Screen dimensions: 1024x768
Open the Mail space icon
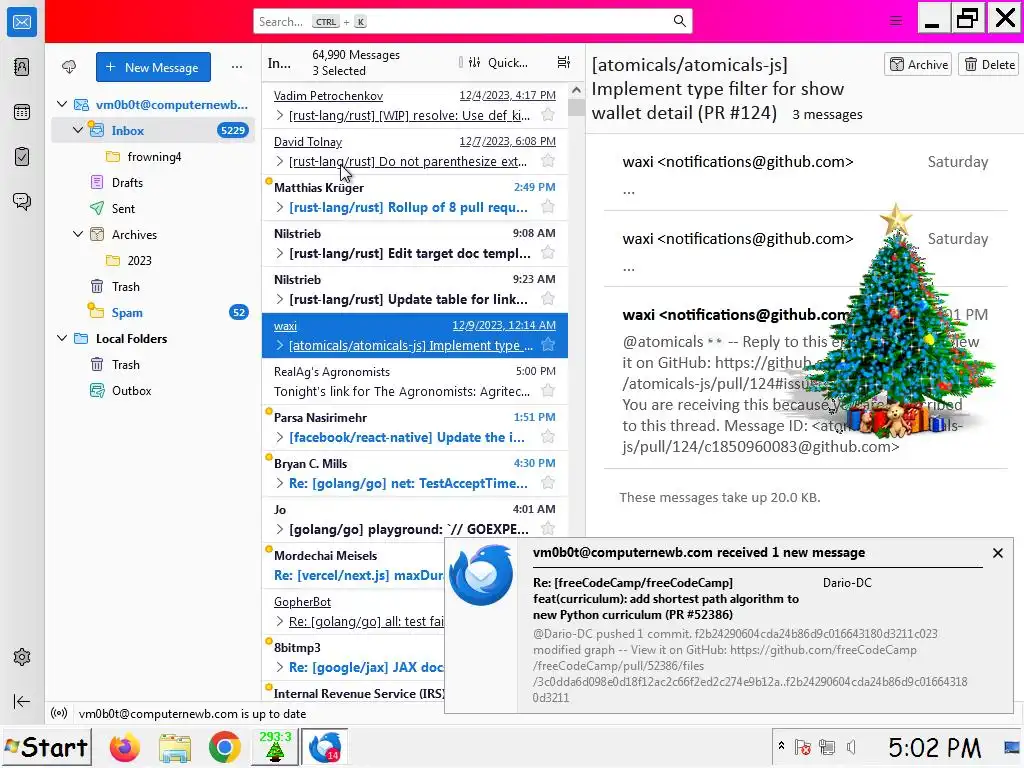coord(22,22)
